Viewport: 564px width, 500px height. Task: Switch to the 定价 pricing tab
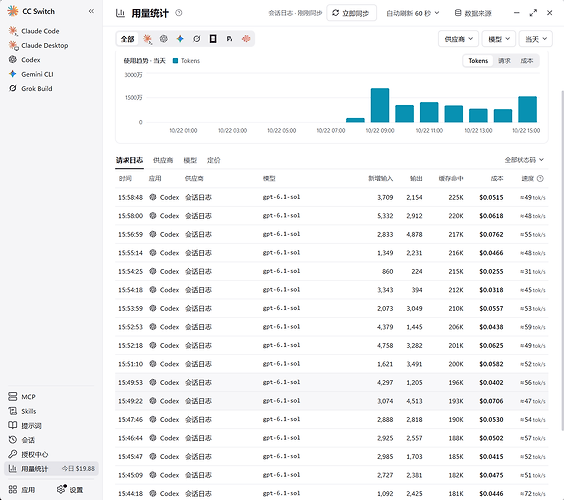pos(214,160)
